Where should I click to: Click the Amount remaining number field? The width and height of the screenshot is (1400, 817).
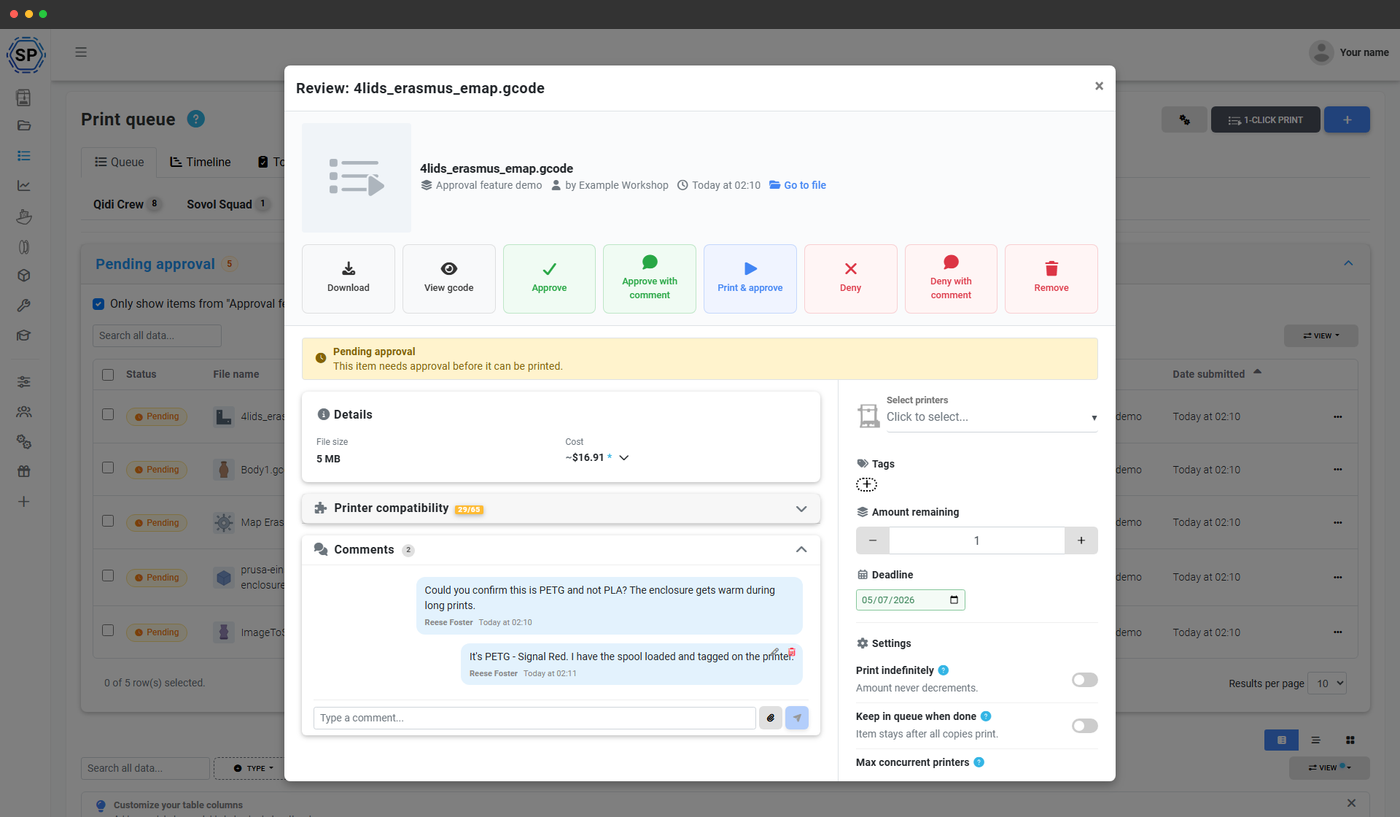[x=977, y=541]
